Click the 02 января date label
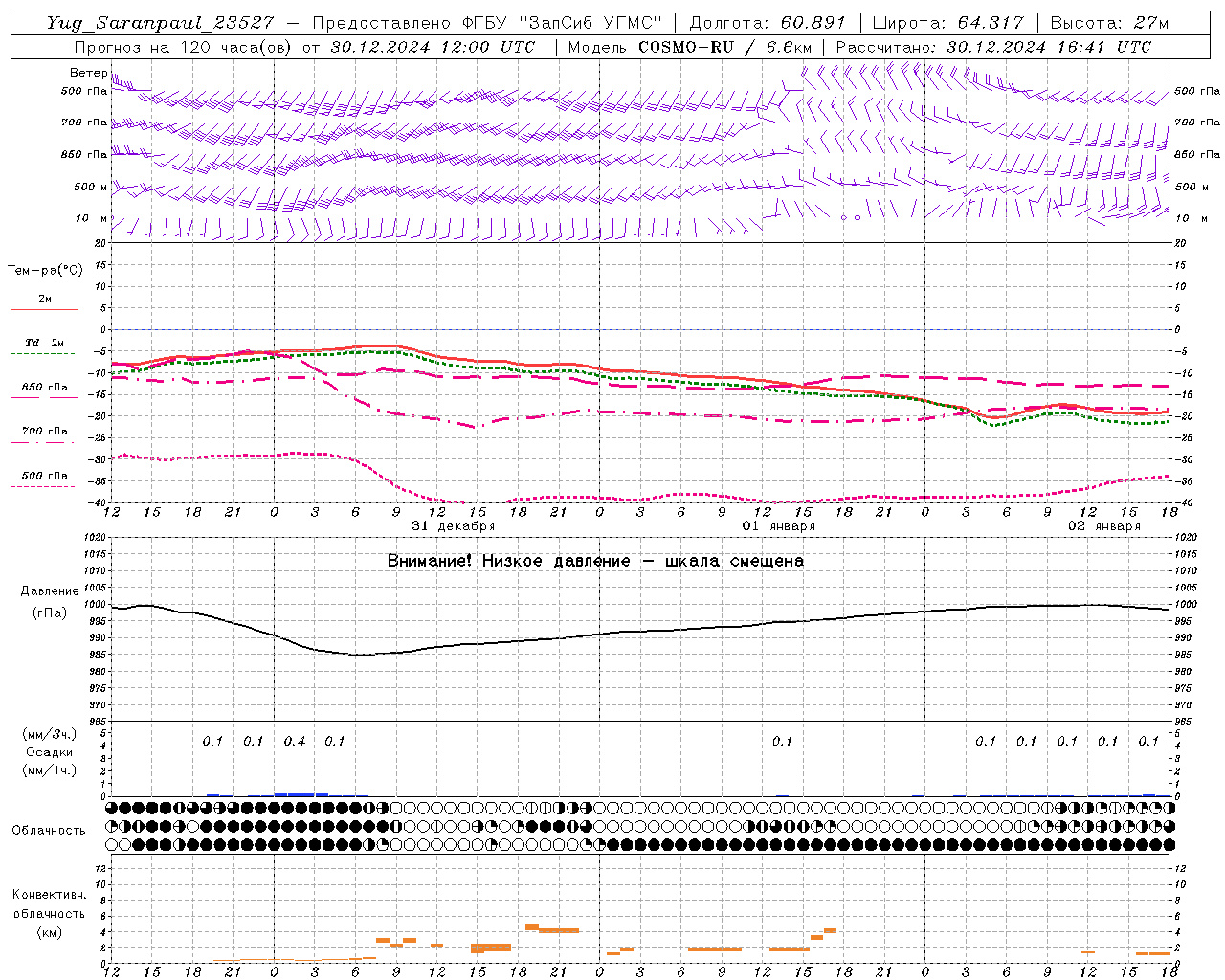Viewport: 1225px width, 980px height. [x=1104, y=526]
